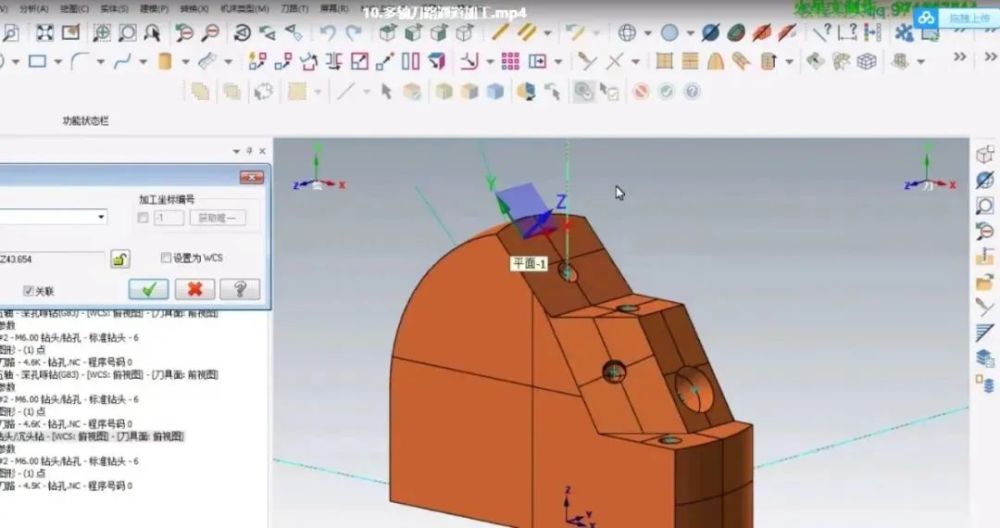Click the double yellow parallel lines icon
Image resolution: width=1000 pixels, height=528 pixels.
tap(526, 33)
